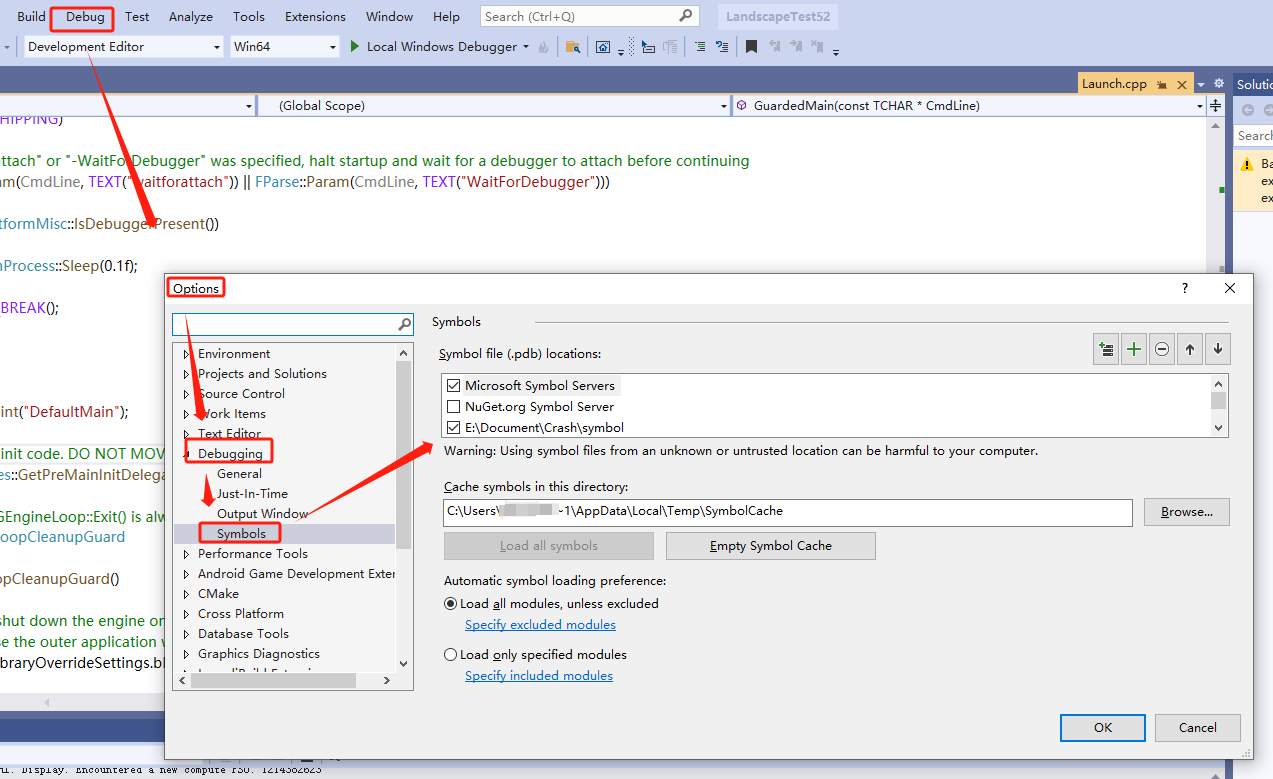Open the search magnifier in Quick Launch
1273x779 pixels.
tap(684, 16)
